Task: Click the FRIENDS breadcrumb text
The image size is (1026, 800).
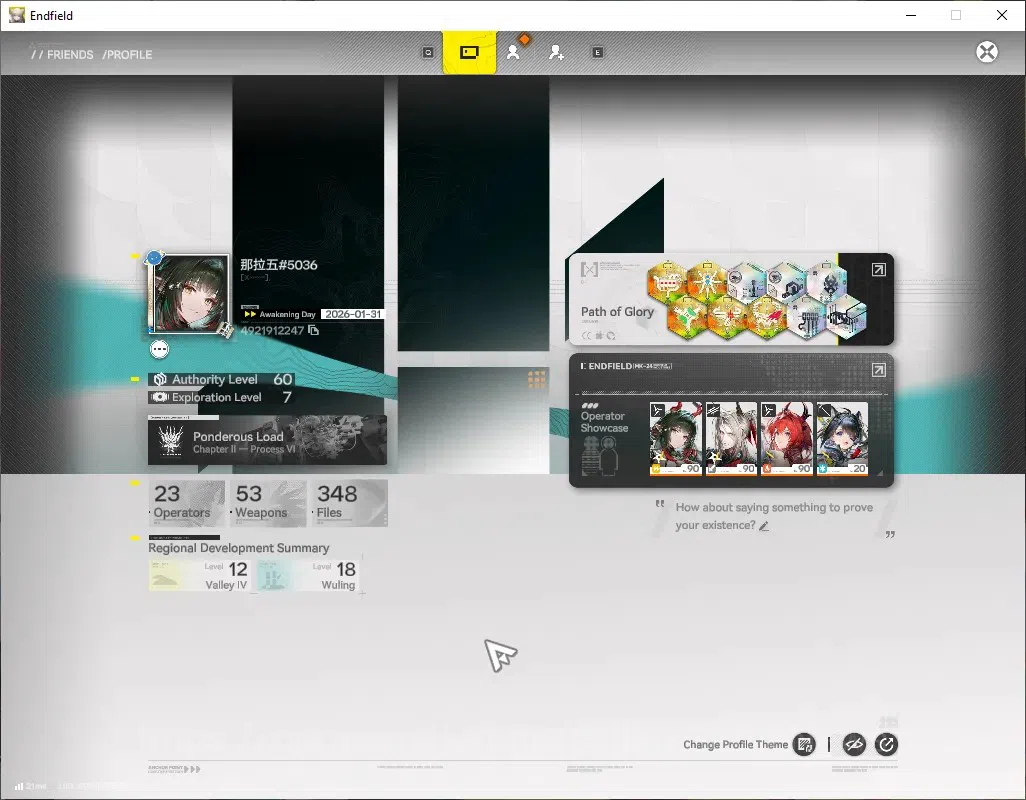Action: (70, 55)
